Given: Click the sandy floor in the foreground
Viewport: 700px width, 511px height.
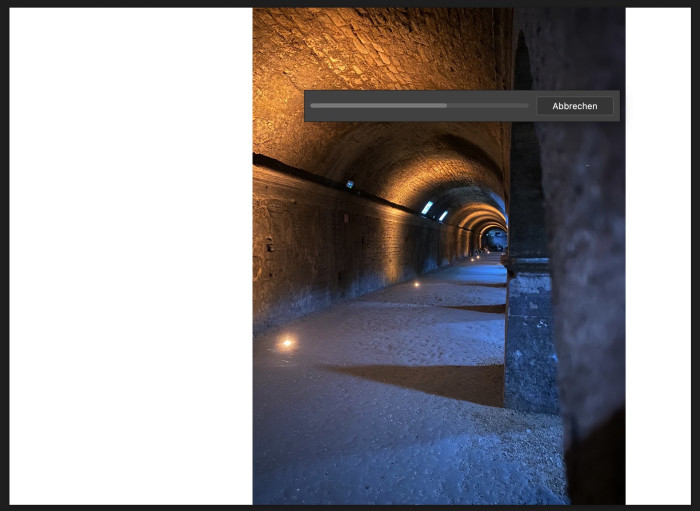Looking at the screenshot, I should coord(400,460).
